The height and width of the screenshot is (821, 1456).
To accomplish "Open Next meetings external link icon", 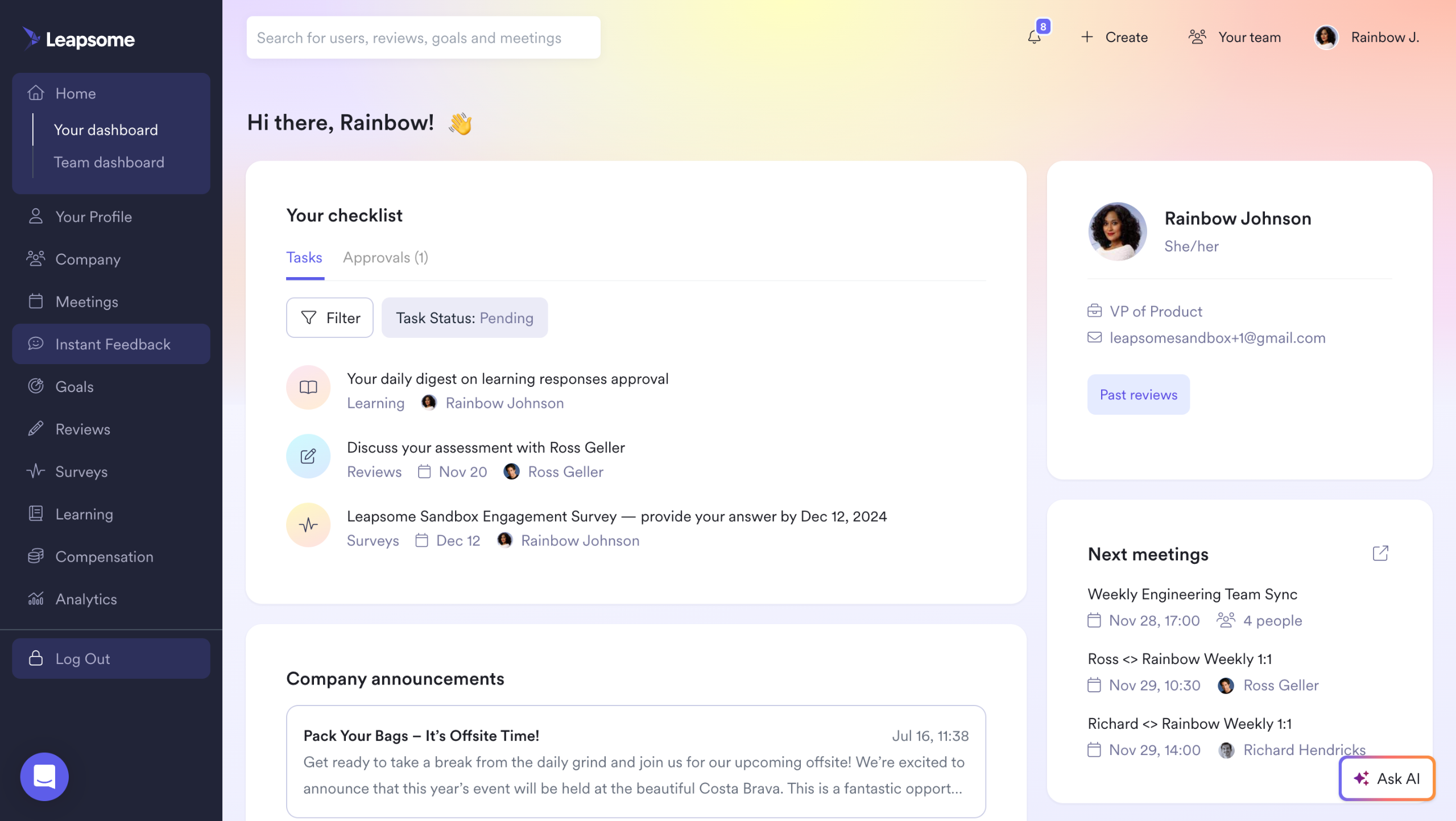I will point(1380,553).
